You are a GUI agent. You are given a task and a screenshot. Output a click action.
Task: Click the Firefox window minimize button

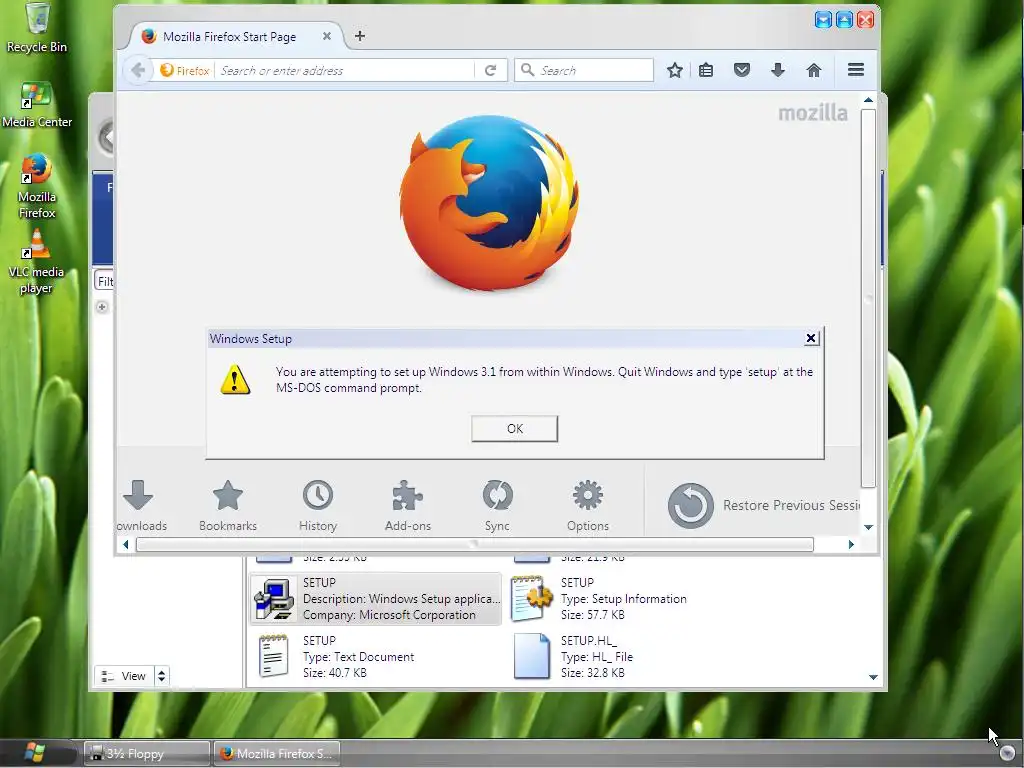[x=824, y=20]
